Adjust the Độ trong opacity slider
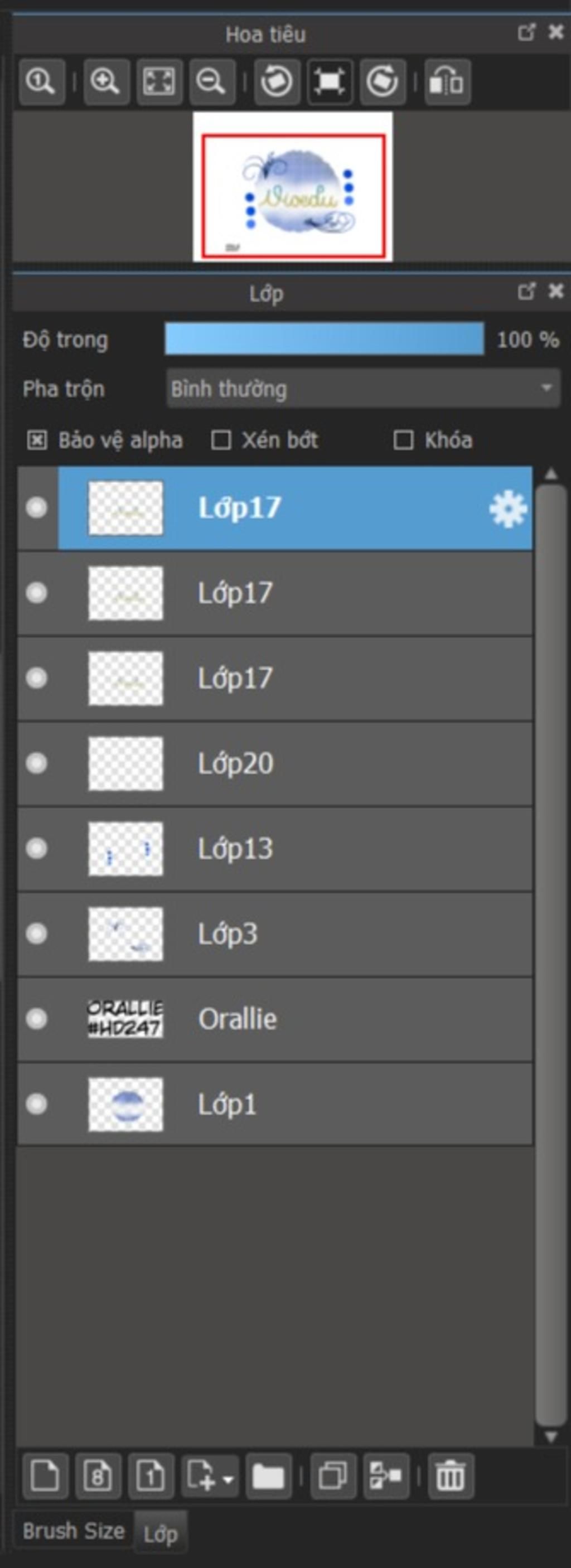 point(325,339)
